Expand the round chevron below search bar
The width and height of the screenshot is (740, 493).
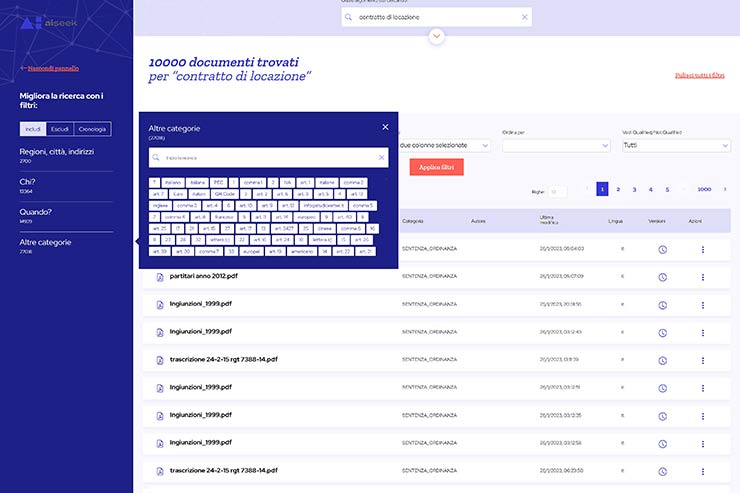pyautogui.click(x=436, y=37)
